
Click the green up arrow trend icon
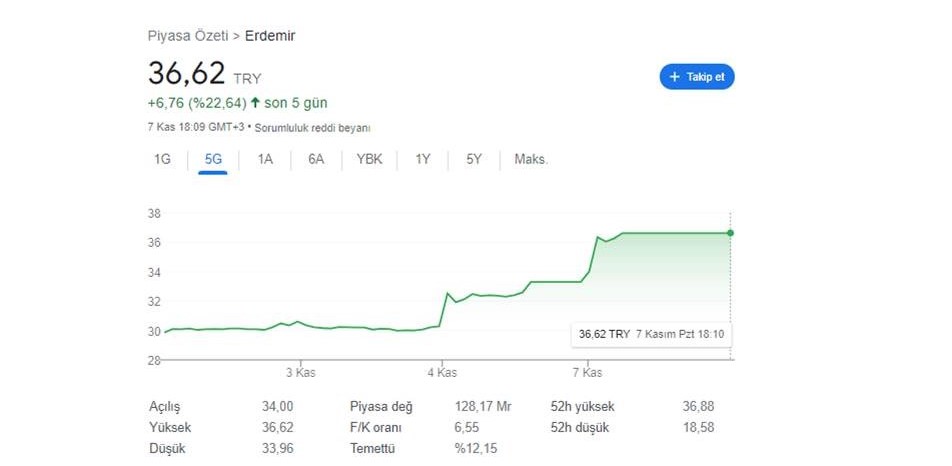[255, 103]
